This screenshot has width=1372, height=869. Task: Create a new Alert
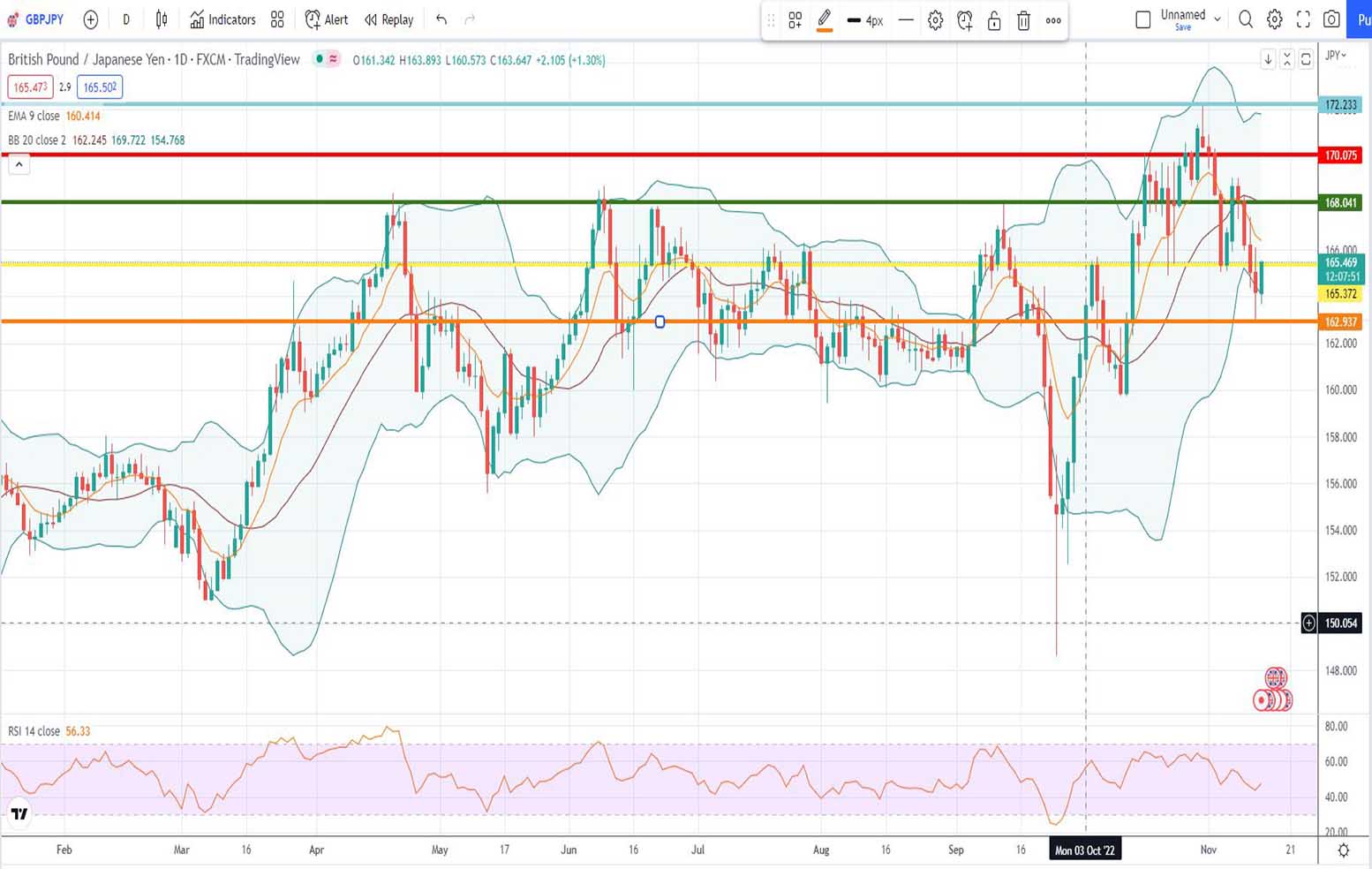tap(325, 19)
